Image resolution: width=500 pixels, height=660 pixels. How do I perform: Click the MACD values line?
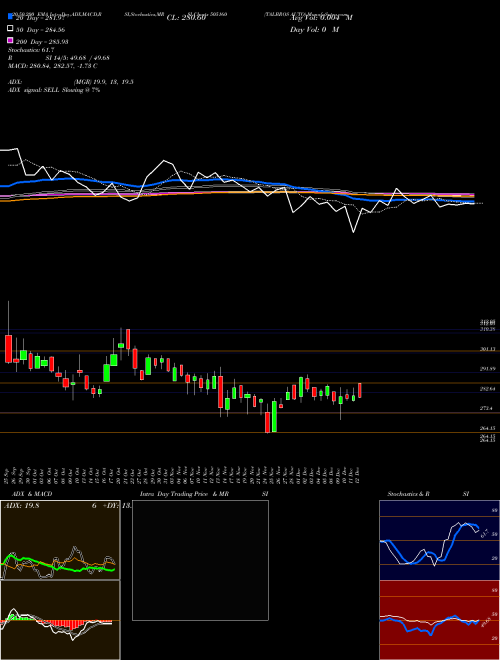pos(53,66)
